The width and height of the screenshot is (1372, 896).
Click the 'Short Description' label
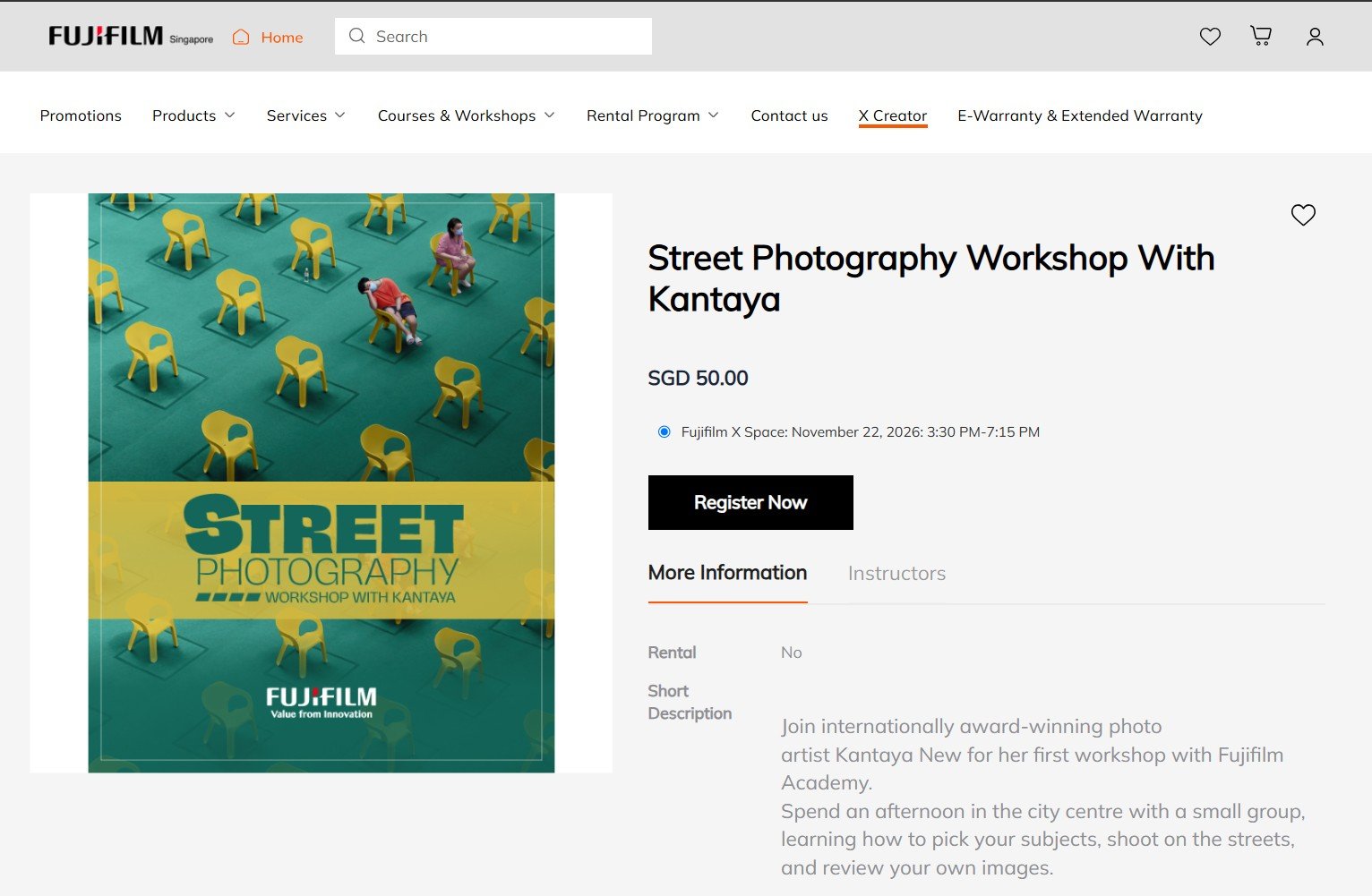(690, 702)
